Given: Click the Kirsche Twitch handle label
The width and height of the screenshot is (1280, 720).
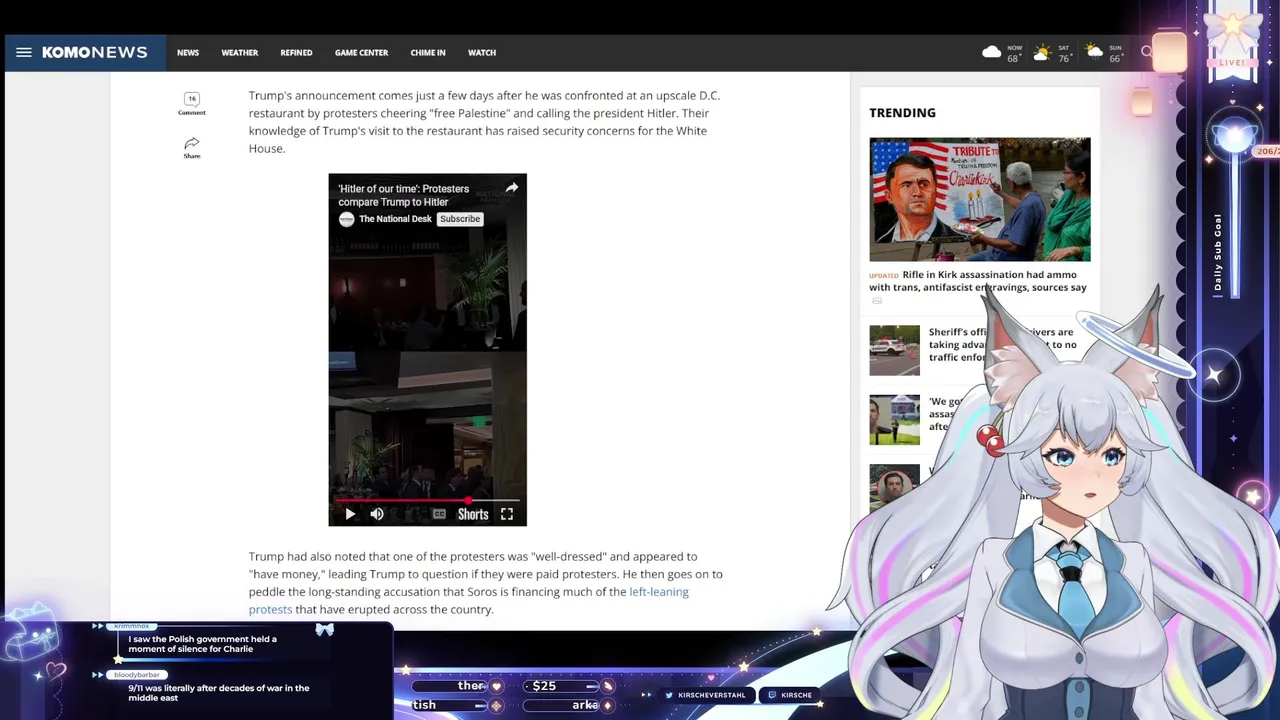Looking at the screenshot, I should (x=796, y=695).
